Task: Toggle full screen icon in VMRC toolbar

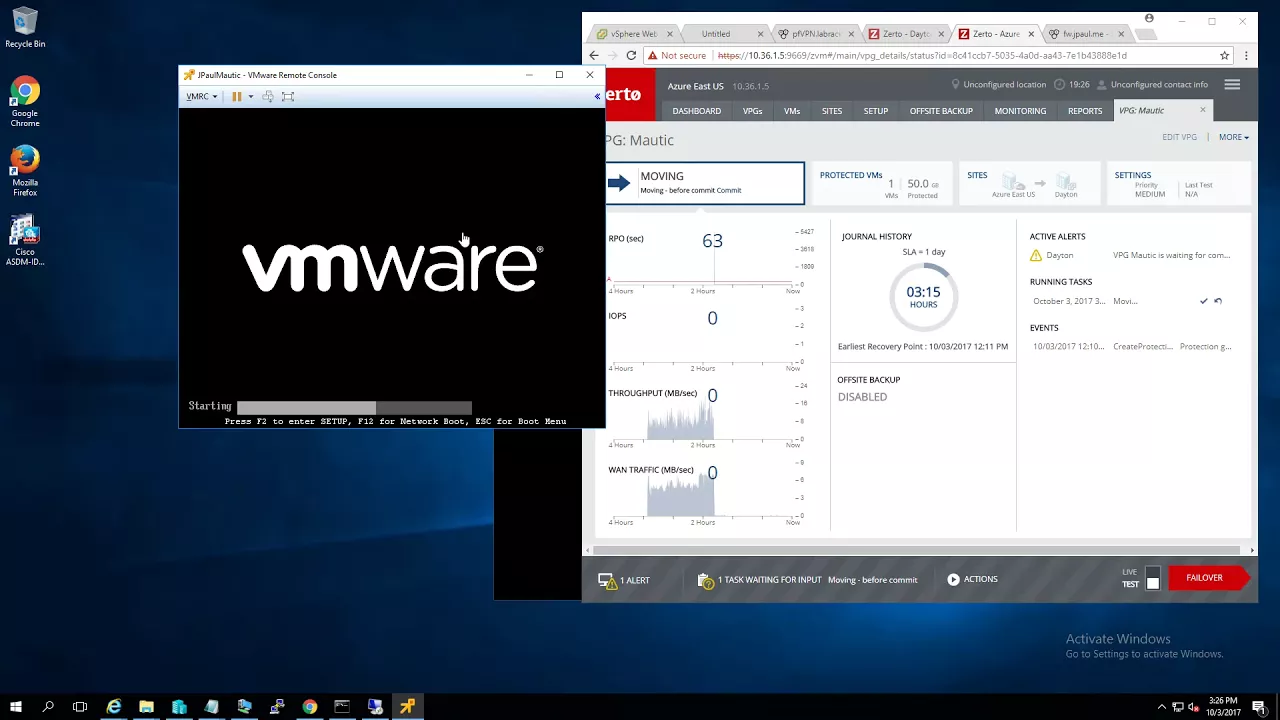Action: coord(288,97)
